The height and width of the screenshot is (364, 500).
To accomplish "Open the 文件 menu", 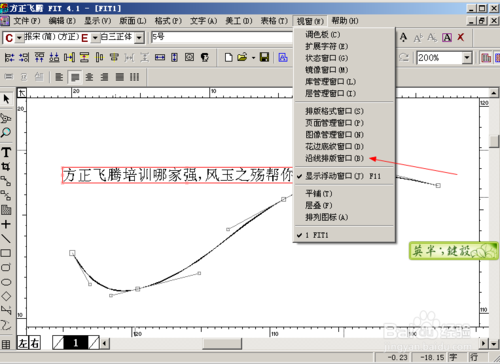I will pos(27,21).
